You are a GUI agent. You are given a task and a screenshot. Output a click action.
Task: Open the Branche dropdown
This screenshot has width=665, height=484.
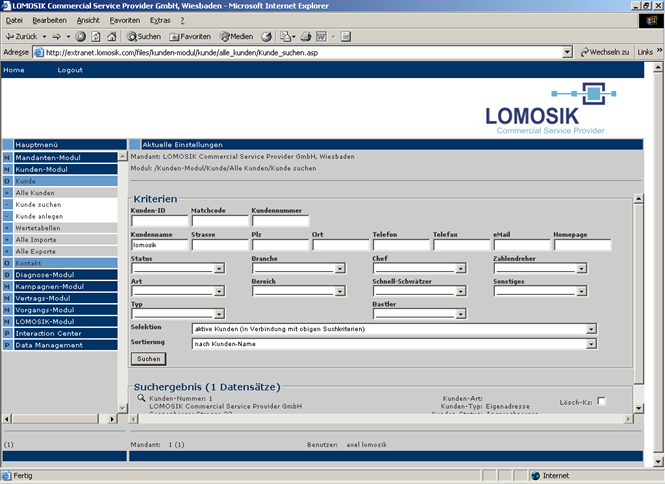(x=299, y=268)
